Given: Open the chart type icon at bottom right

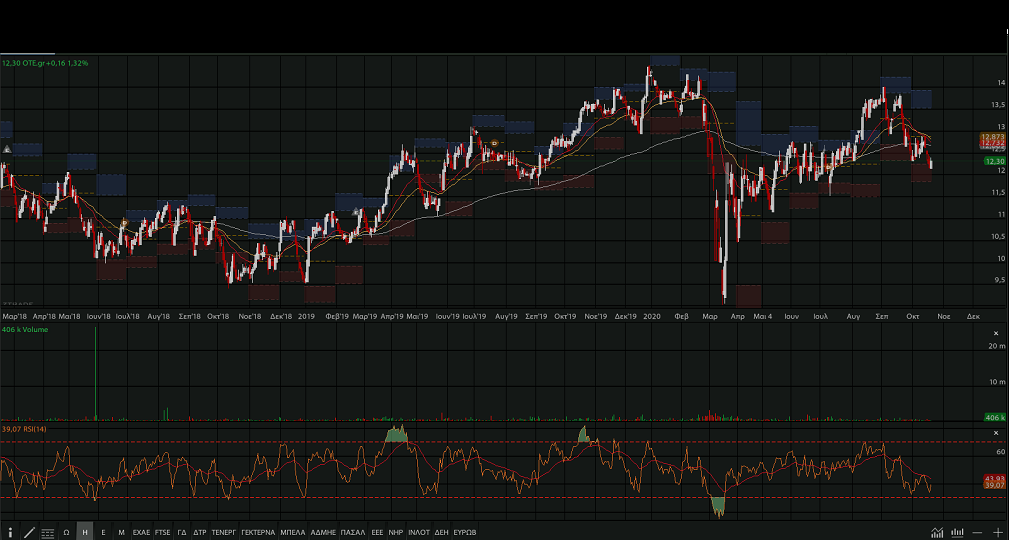Looking at the screenshot, I should 937,532.
